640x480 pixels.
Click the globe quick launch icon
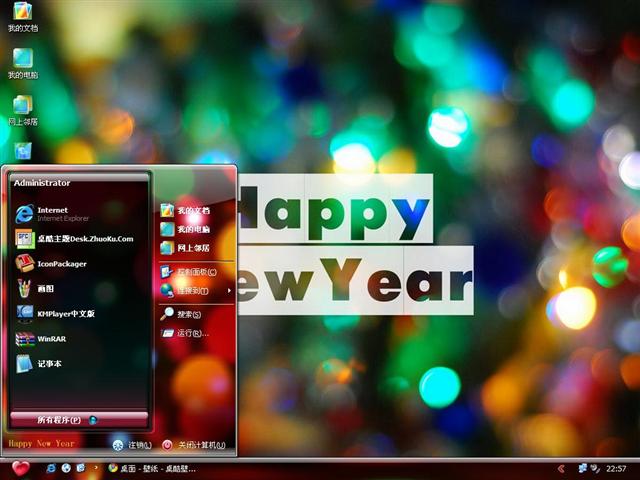[66, 468]
